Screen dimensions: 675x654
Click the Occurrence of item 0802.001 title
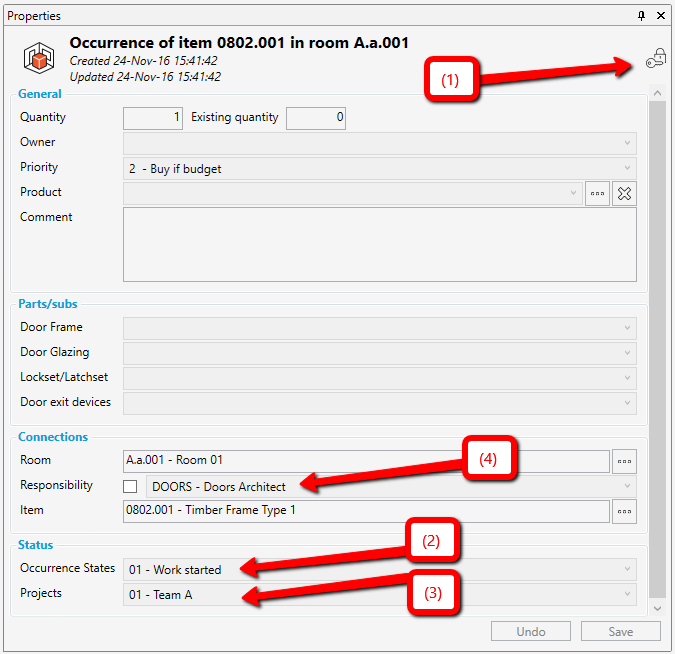(239, 43)
